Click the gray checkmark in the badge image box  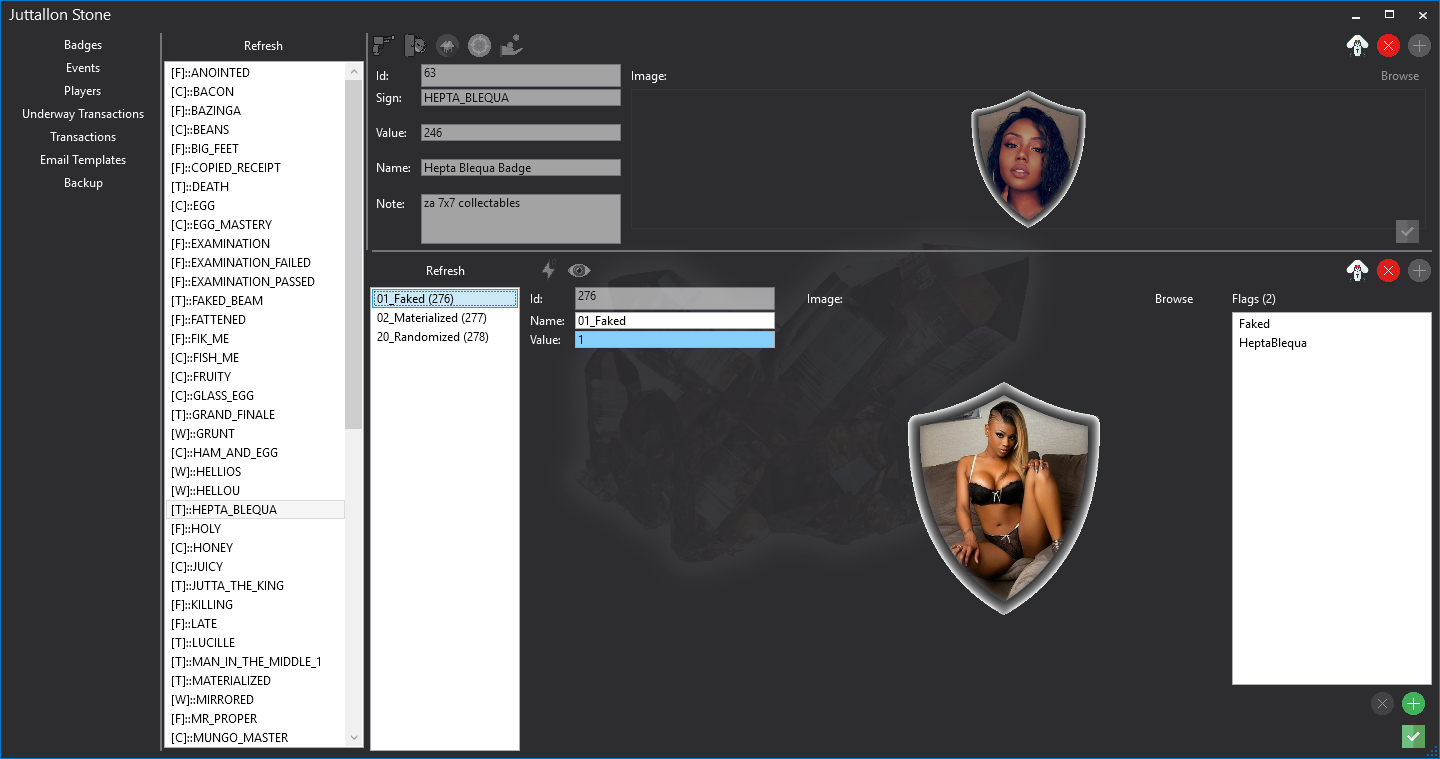point(1407,232)
